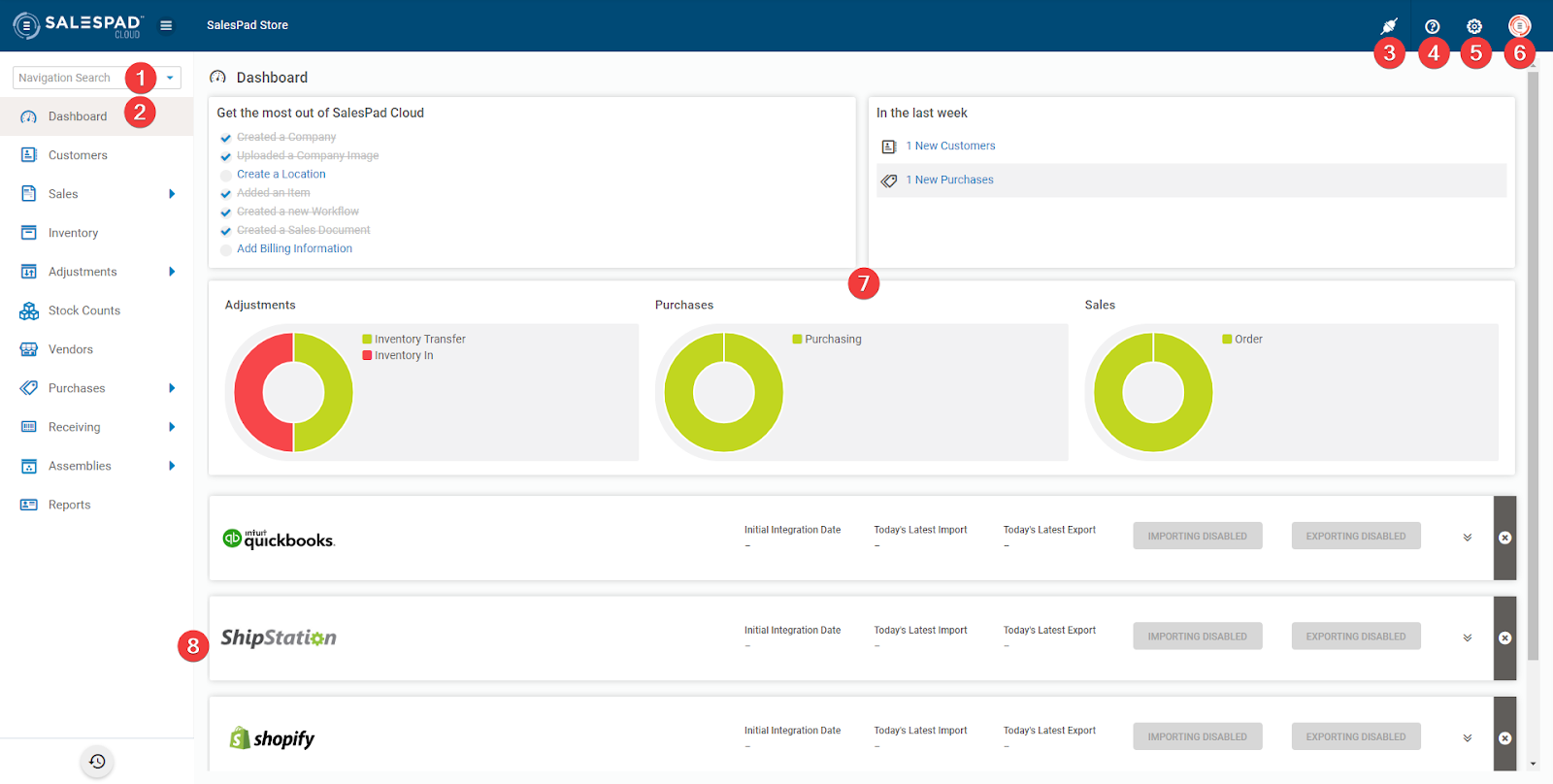Viewport: 1553px width, 784px height.
Task: Open the history clock button in sidebar
Action: point(97,762)
